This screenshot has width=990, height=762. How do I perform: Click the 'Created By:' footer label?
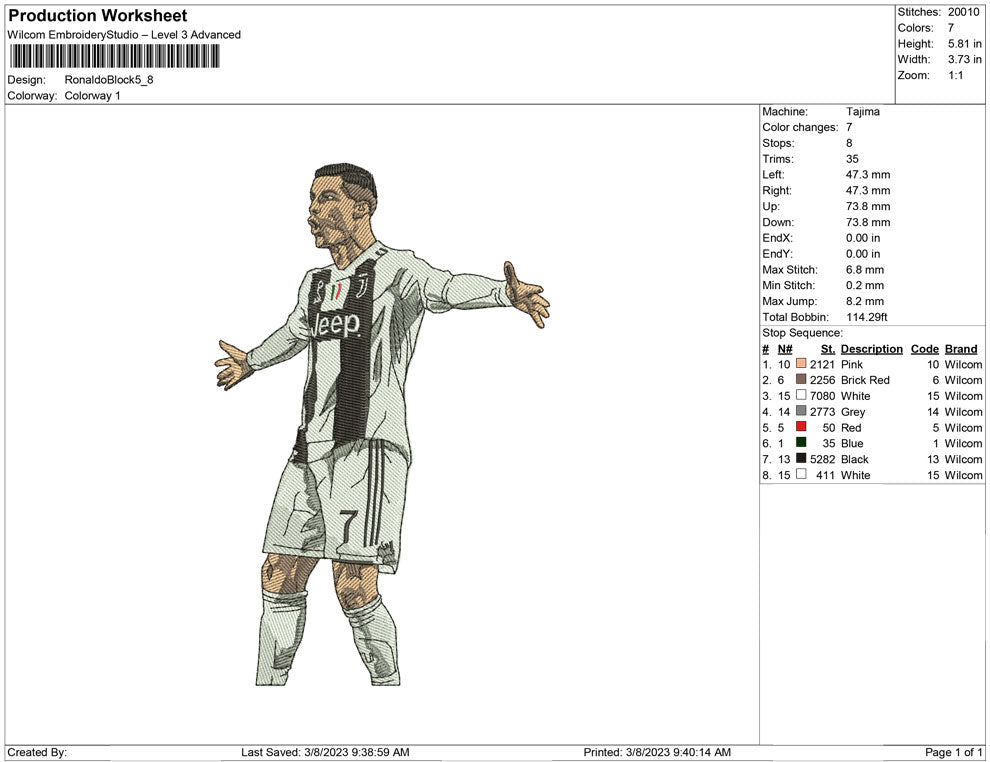click(37, 752)
